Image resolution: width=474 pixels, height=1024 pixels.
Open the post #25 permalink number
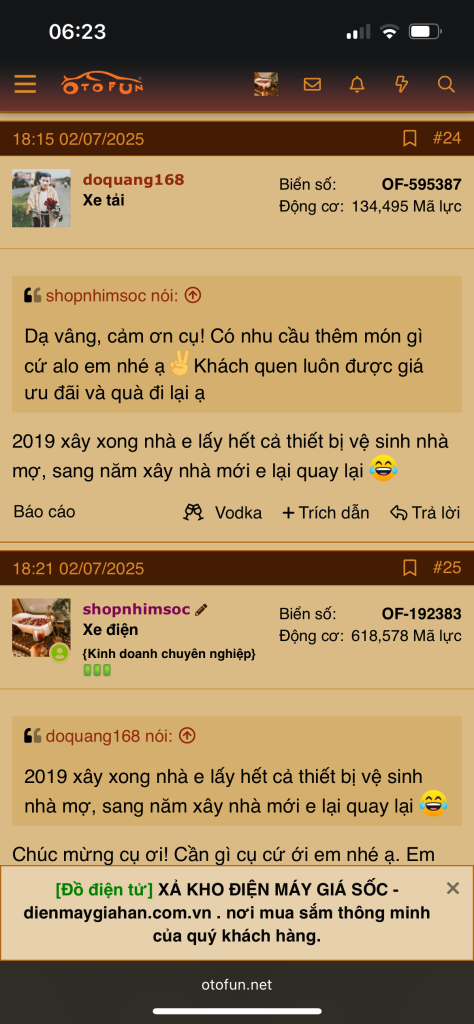[447, 568]
